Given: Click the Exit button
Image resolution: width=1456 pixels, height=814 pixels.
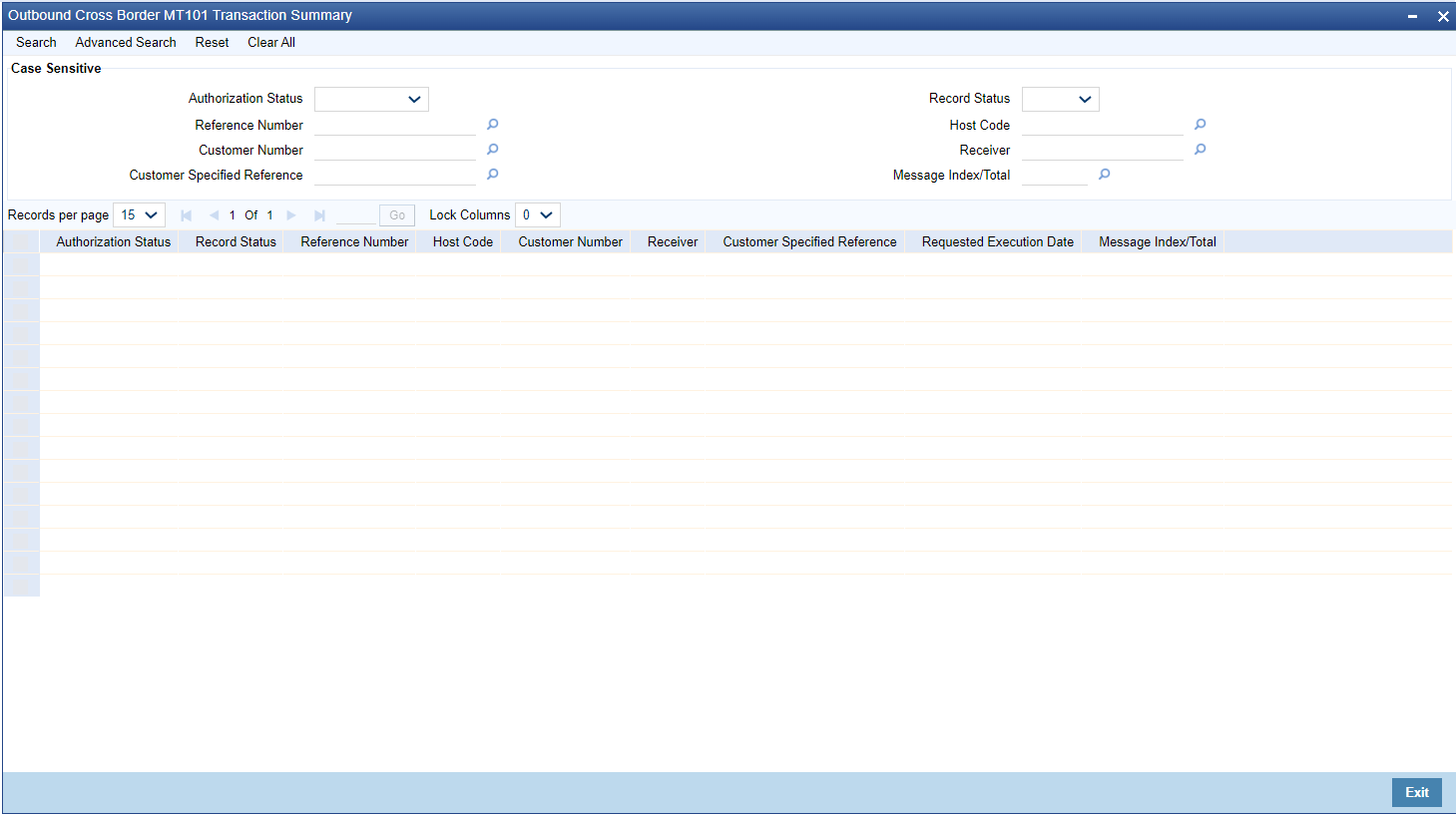Looking at the screenshot, I should pos(1417,792).
